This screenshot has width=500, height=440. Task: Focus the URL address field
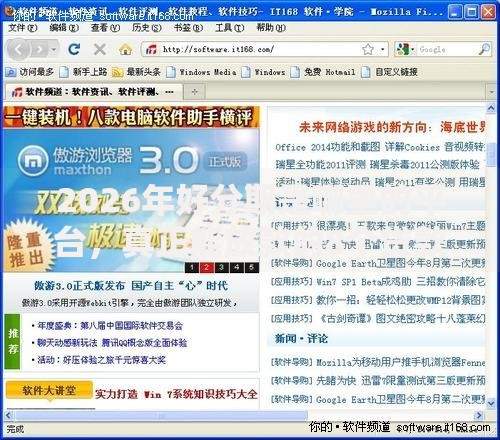point(260,50)
